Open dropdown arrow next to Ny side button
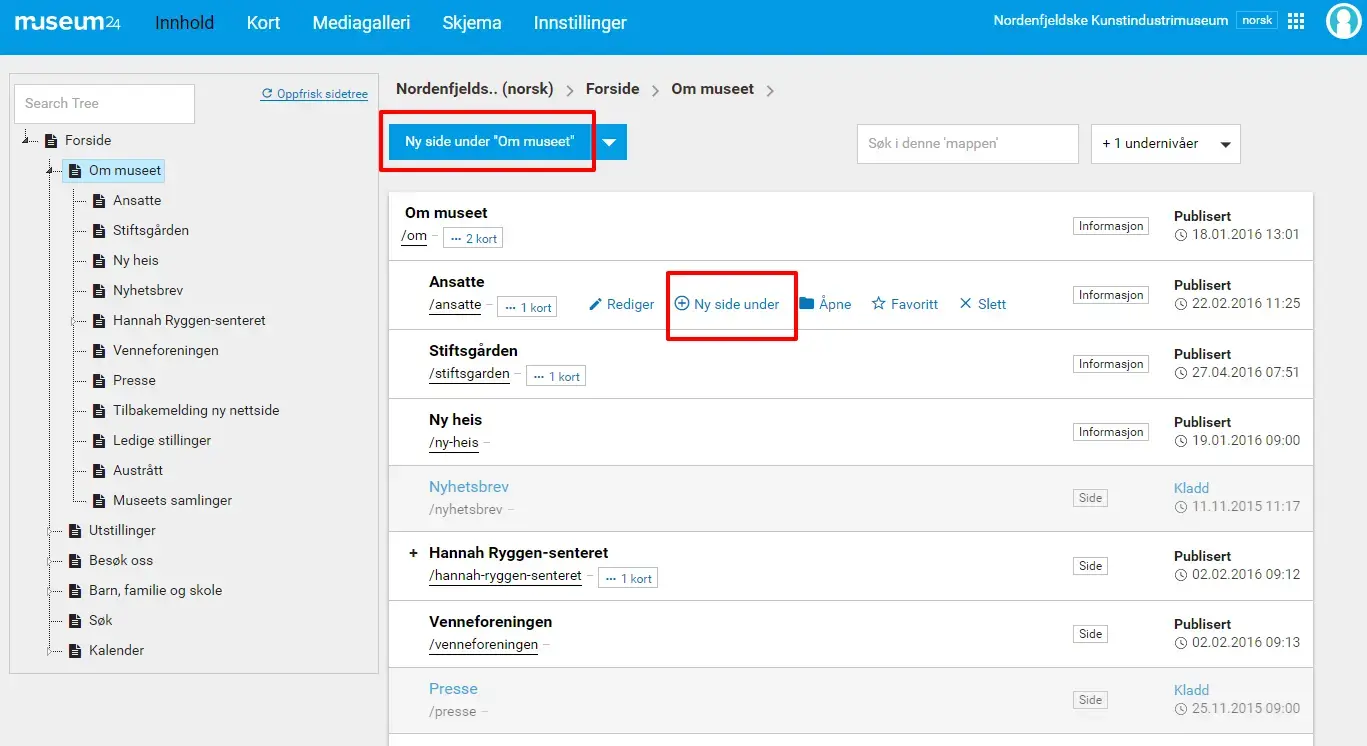Image resolution: width=1367 pixels, height=746 pixels. (x=609, y=142)
